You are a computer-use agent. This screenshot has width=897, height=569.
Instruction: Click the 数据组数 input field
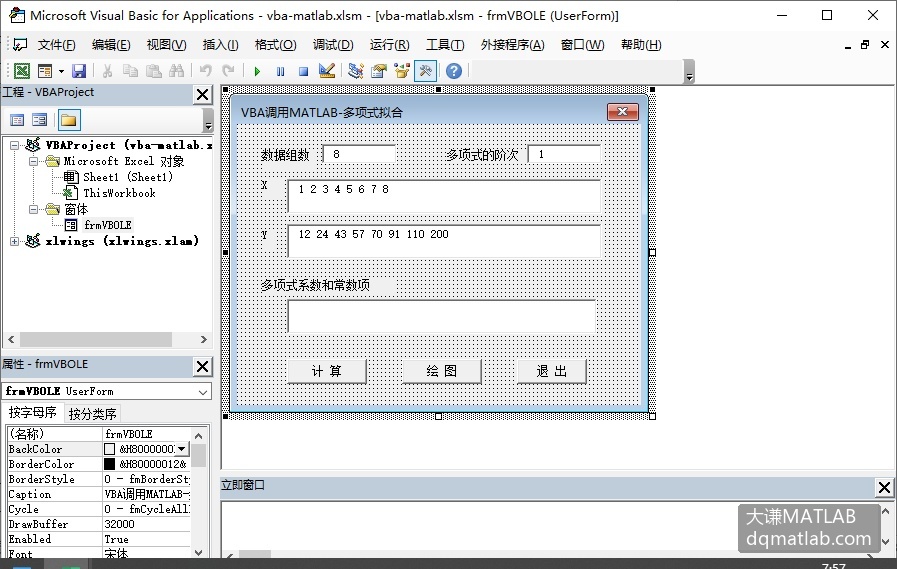pos(359,154)
